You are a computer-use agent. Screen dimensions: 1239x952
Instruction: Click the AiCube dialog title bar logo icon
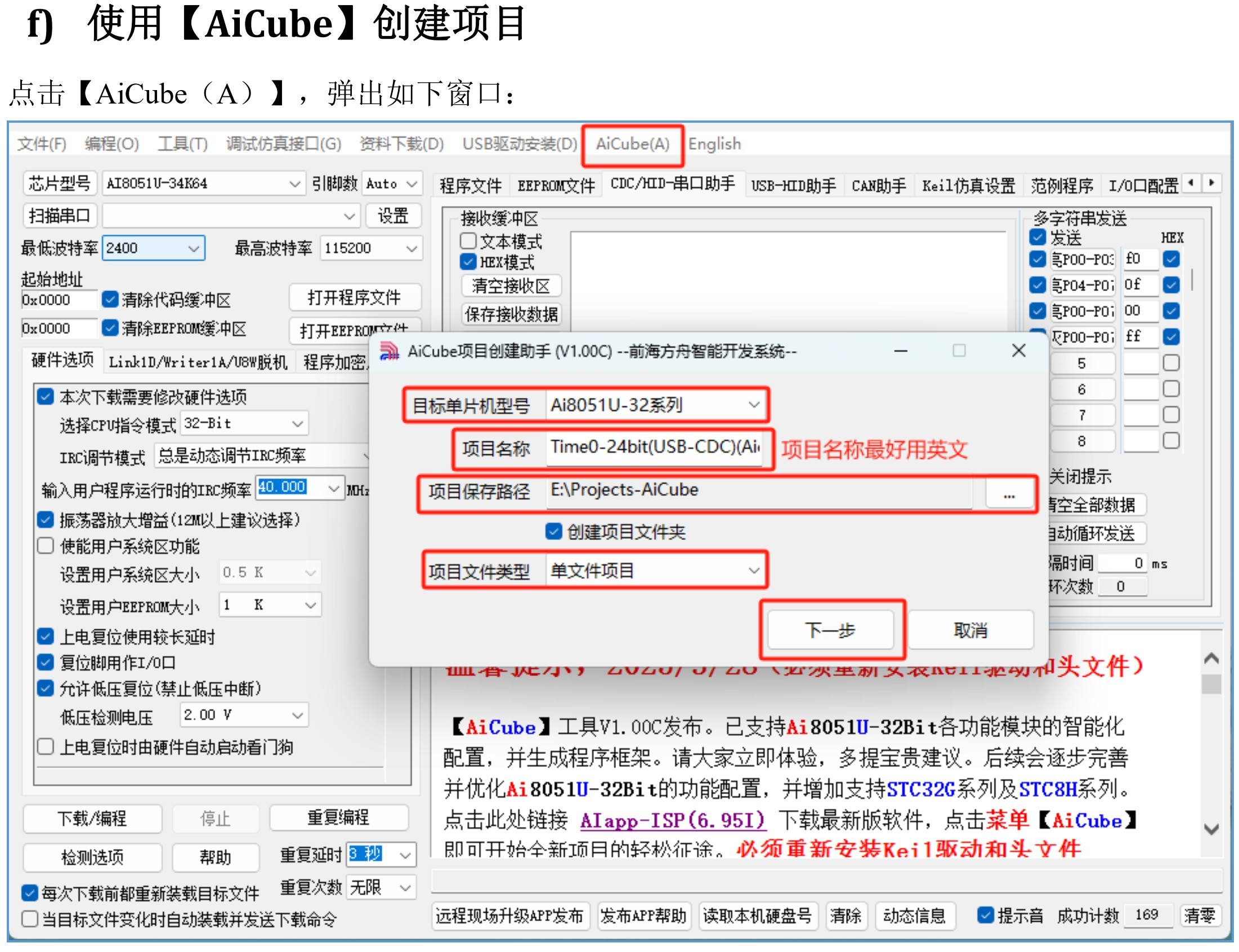388,351
